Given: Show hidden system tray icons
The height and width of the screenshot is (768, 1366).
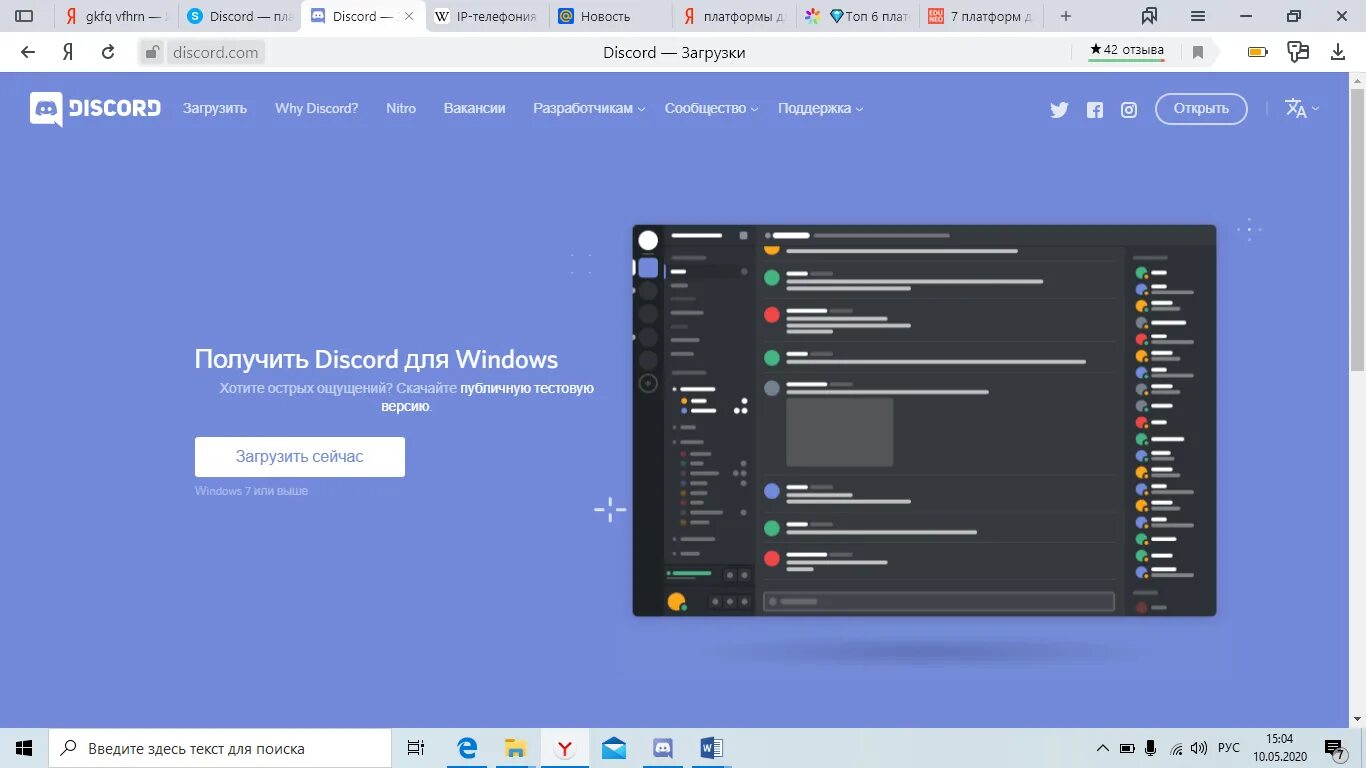Looking at the screenshot, I should coord(1103,748).
